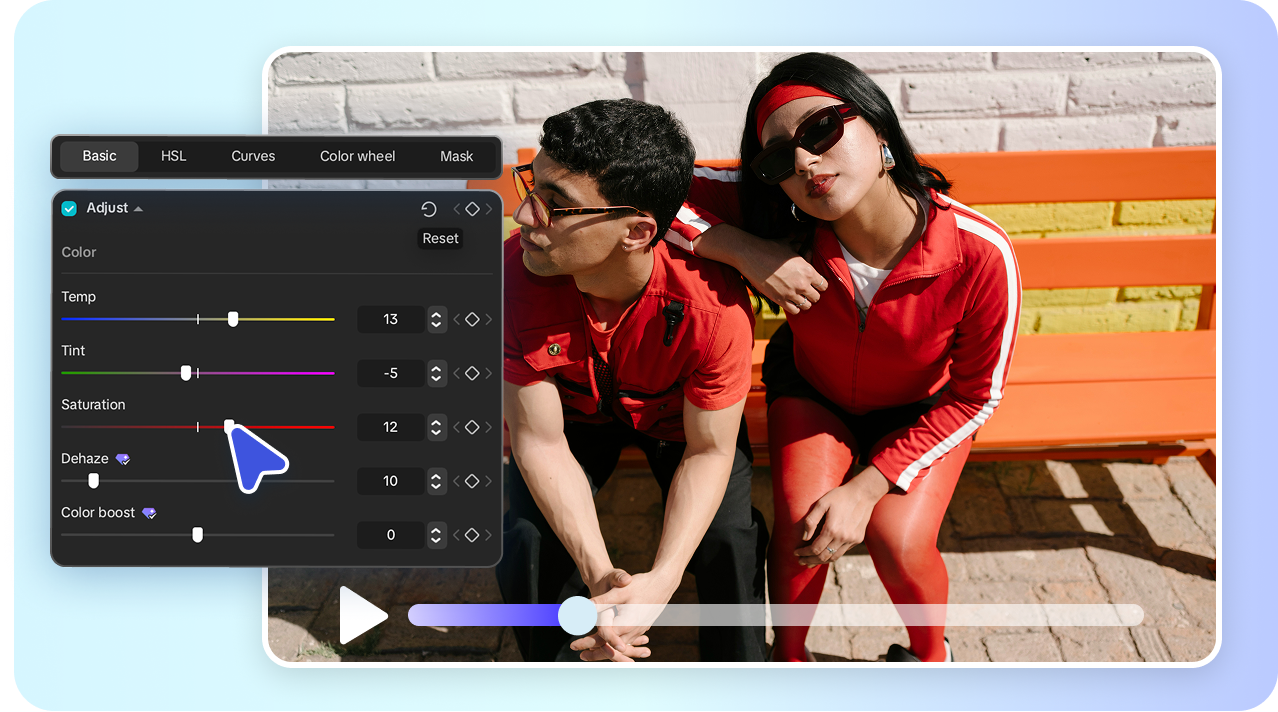Go to previous keyframe for Saturation
1278x712 pixels.
(x=458, y=427)
